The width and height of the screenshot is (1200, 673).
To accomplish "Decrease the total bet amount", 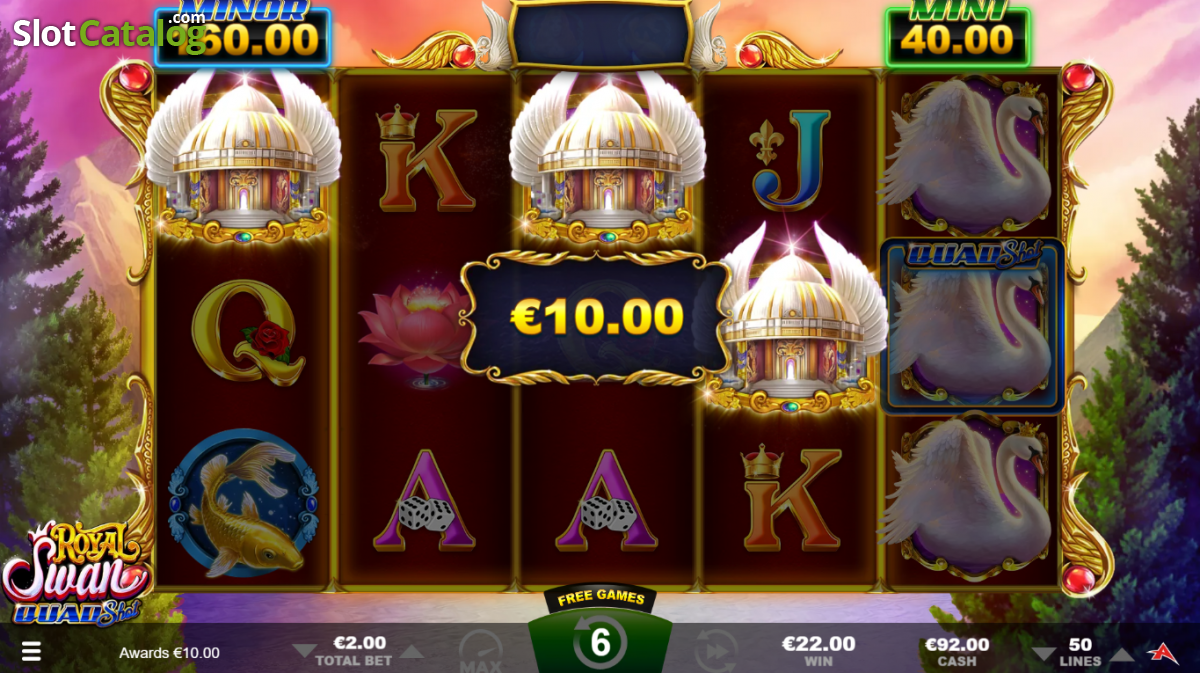I will pyautogui.click(x=303, y=652).
